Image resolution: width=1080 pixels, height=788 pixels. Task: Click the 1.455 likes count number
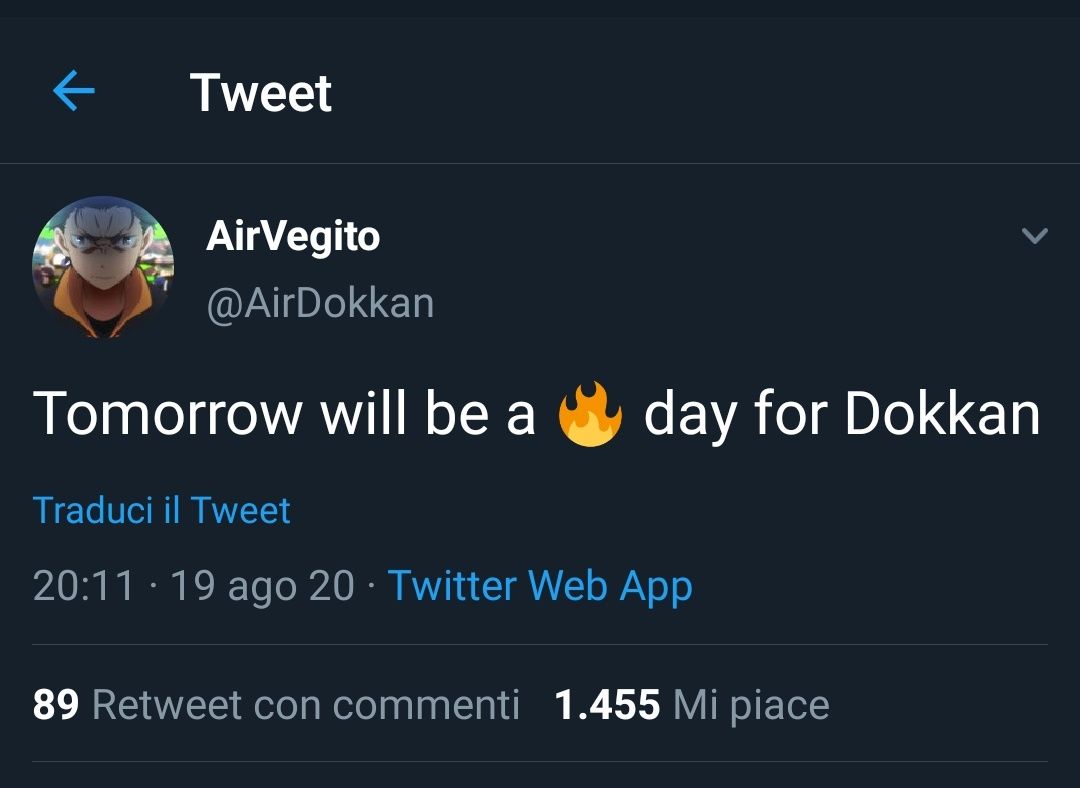tap(607, 705)
